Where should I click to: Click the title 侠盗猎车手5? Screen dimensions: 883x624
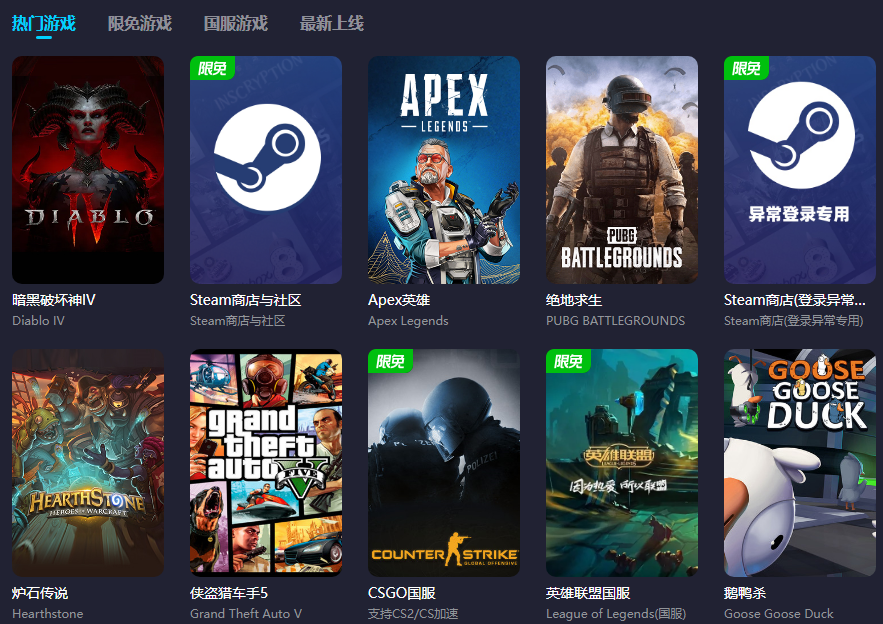tap(229, 593)
